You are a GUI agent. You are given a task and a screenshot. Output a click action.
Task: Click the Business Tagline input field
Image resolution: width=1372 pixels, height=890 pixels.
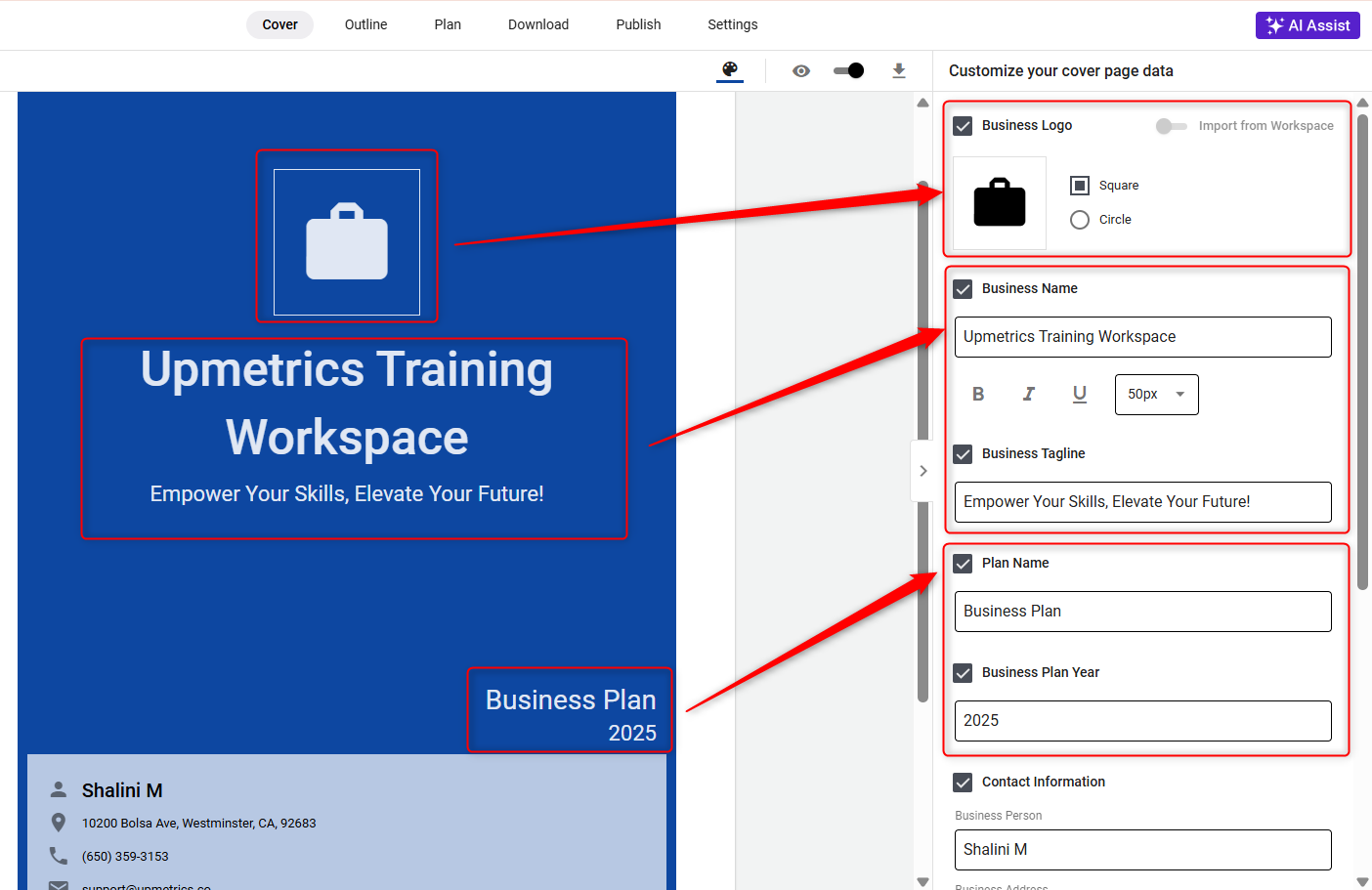(1142, 502)
